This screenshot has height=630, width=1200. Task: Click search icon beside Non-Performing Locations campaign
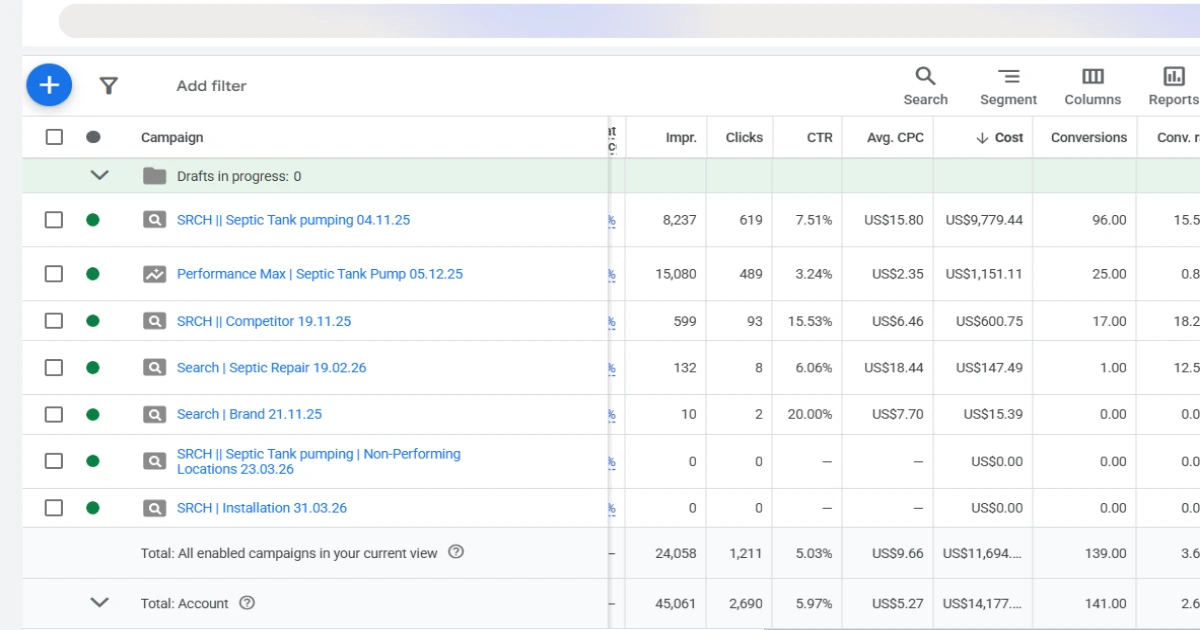click(154, 461)
